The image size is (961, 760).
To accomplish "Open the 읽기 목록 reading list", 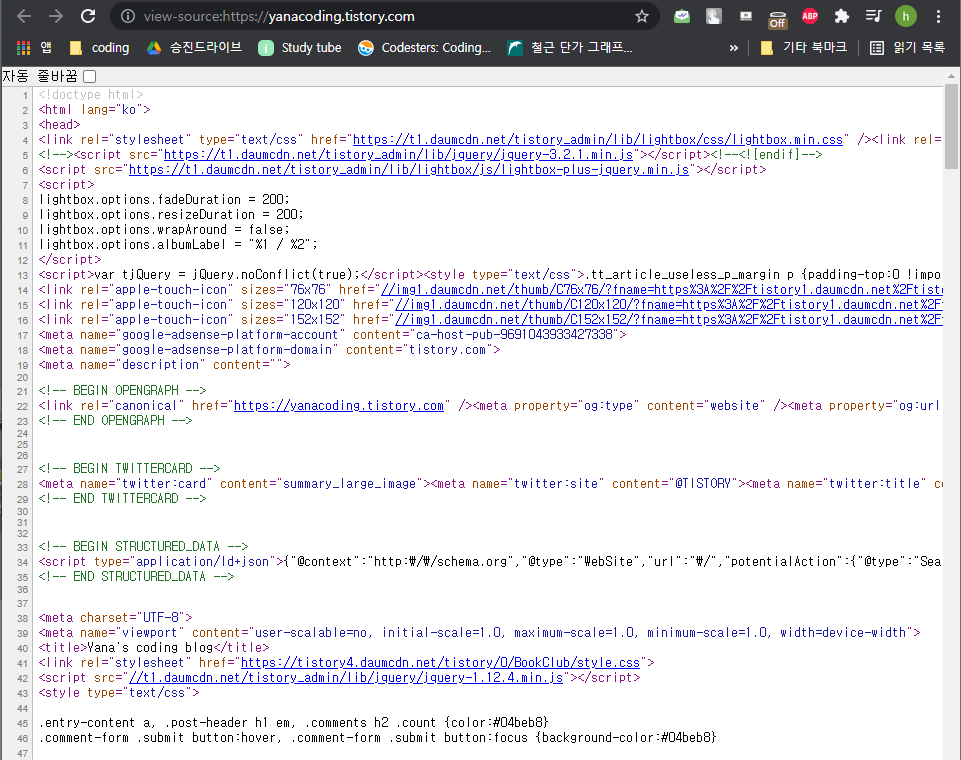I will click(x=908, y=48).
